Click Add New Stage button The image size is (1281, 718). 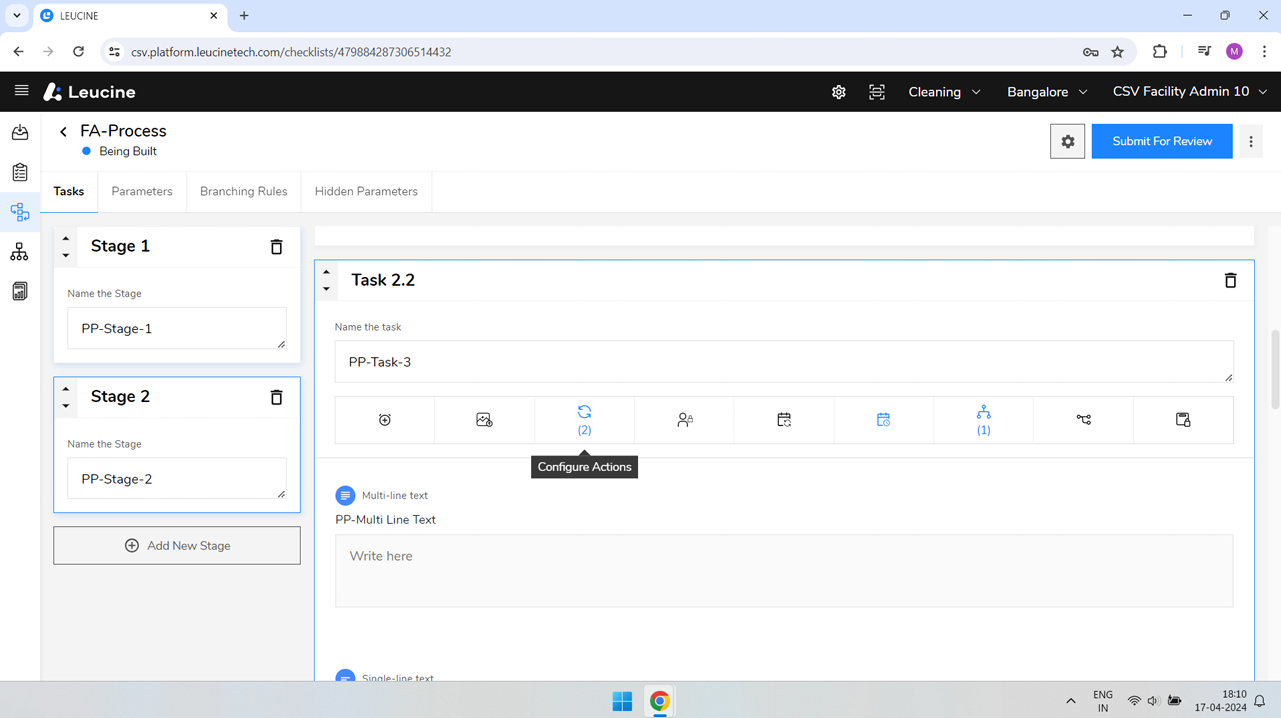tap(177, 546)
